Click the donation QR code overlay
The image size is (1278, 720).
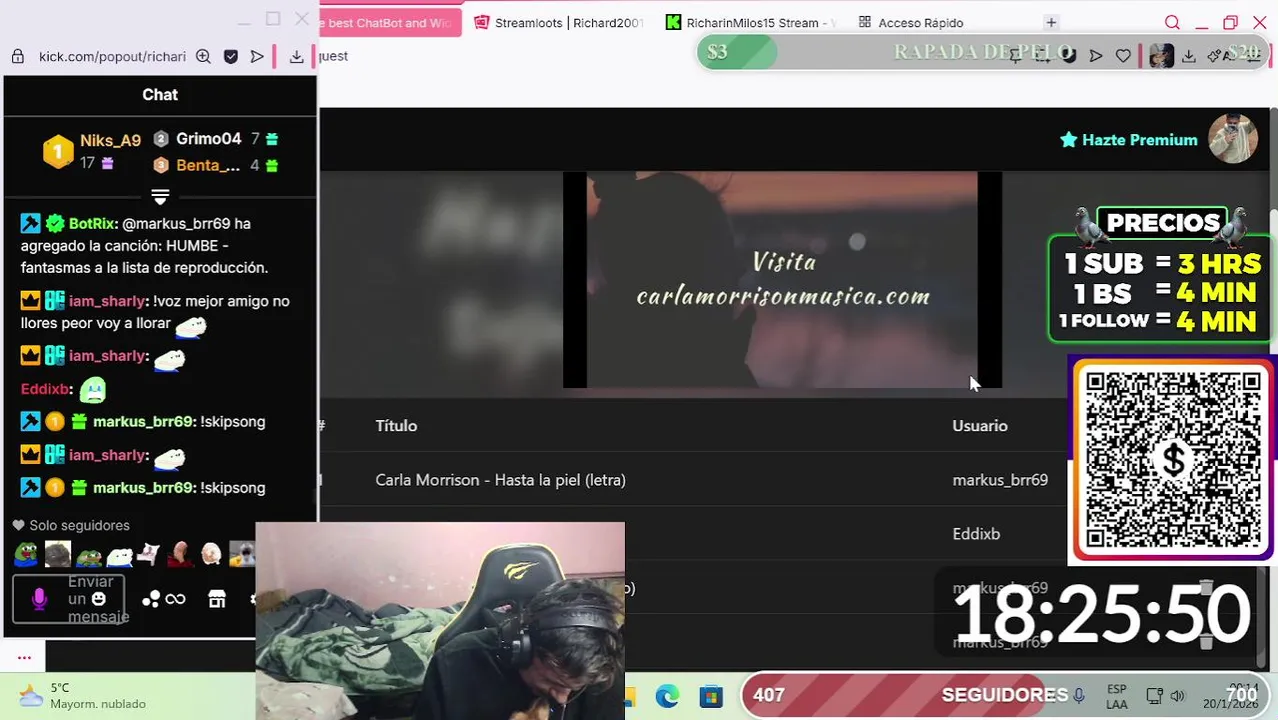(x=1173, y=460)
